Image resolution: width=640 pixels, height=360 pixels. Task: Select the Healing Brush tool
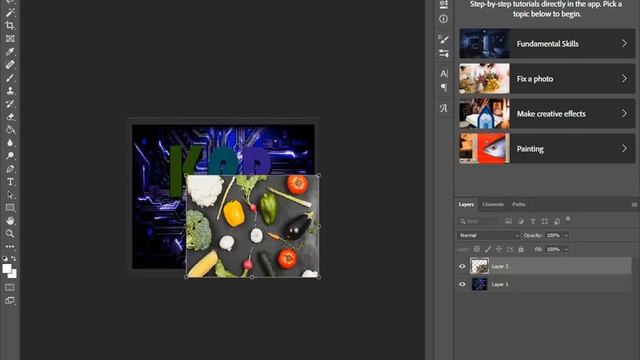[10, 64]
